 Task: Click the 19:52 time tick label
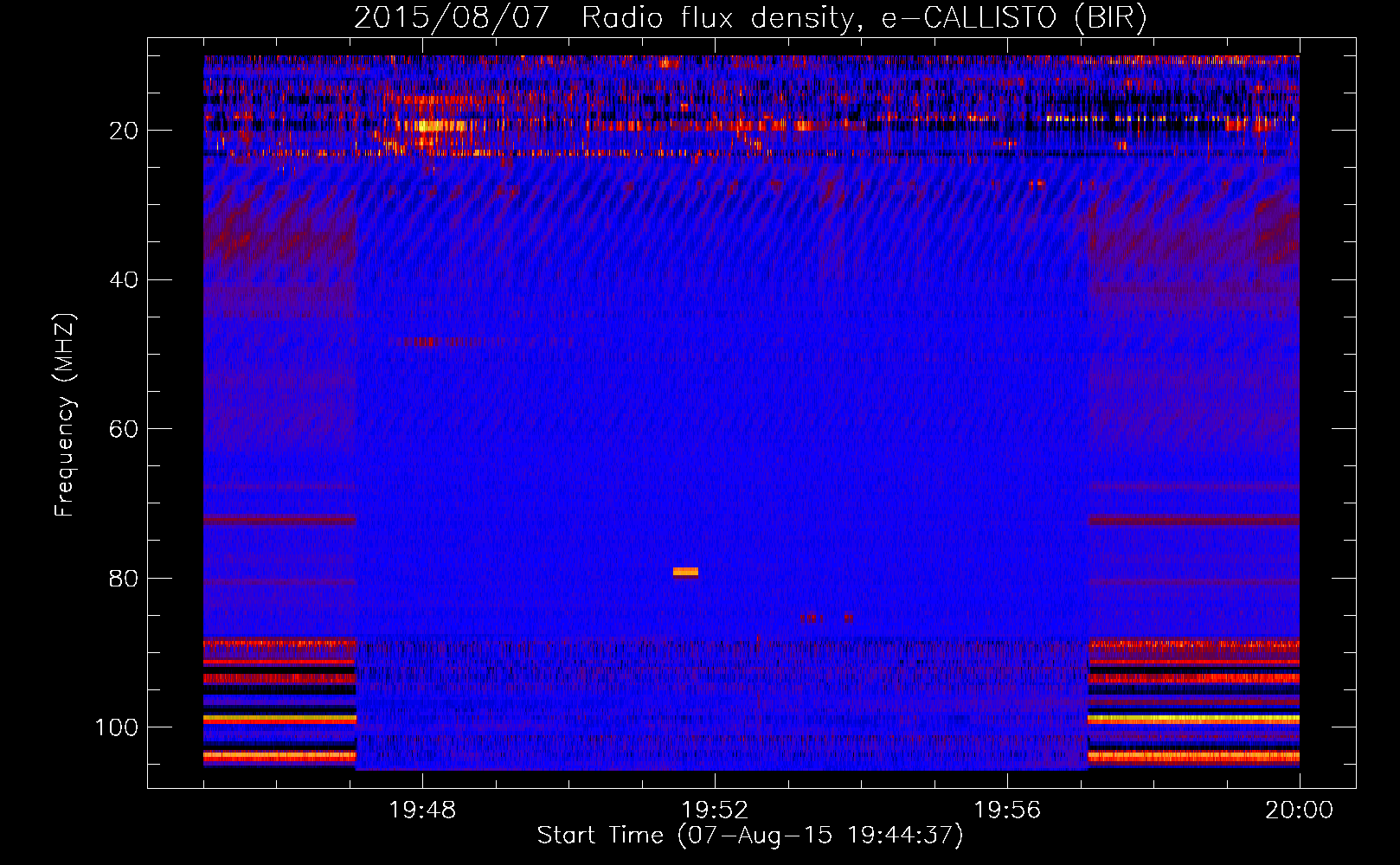715,811
